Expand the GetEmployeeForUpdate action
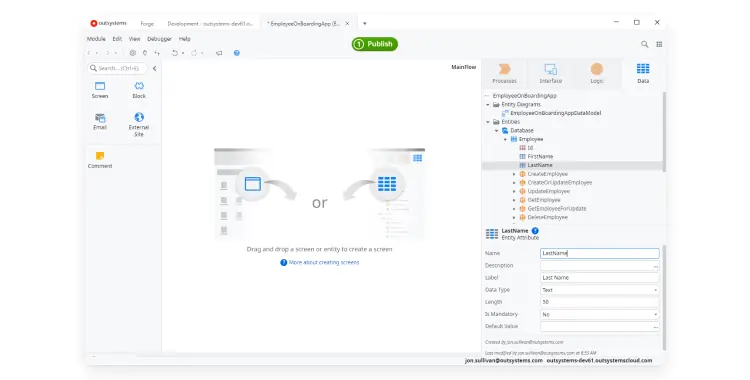The image size is (750, 380). pyautogui.click(x=514, y=209)
